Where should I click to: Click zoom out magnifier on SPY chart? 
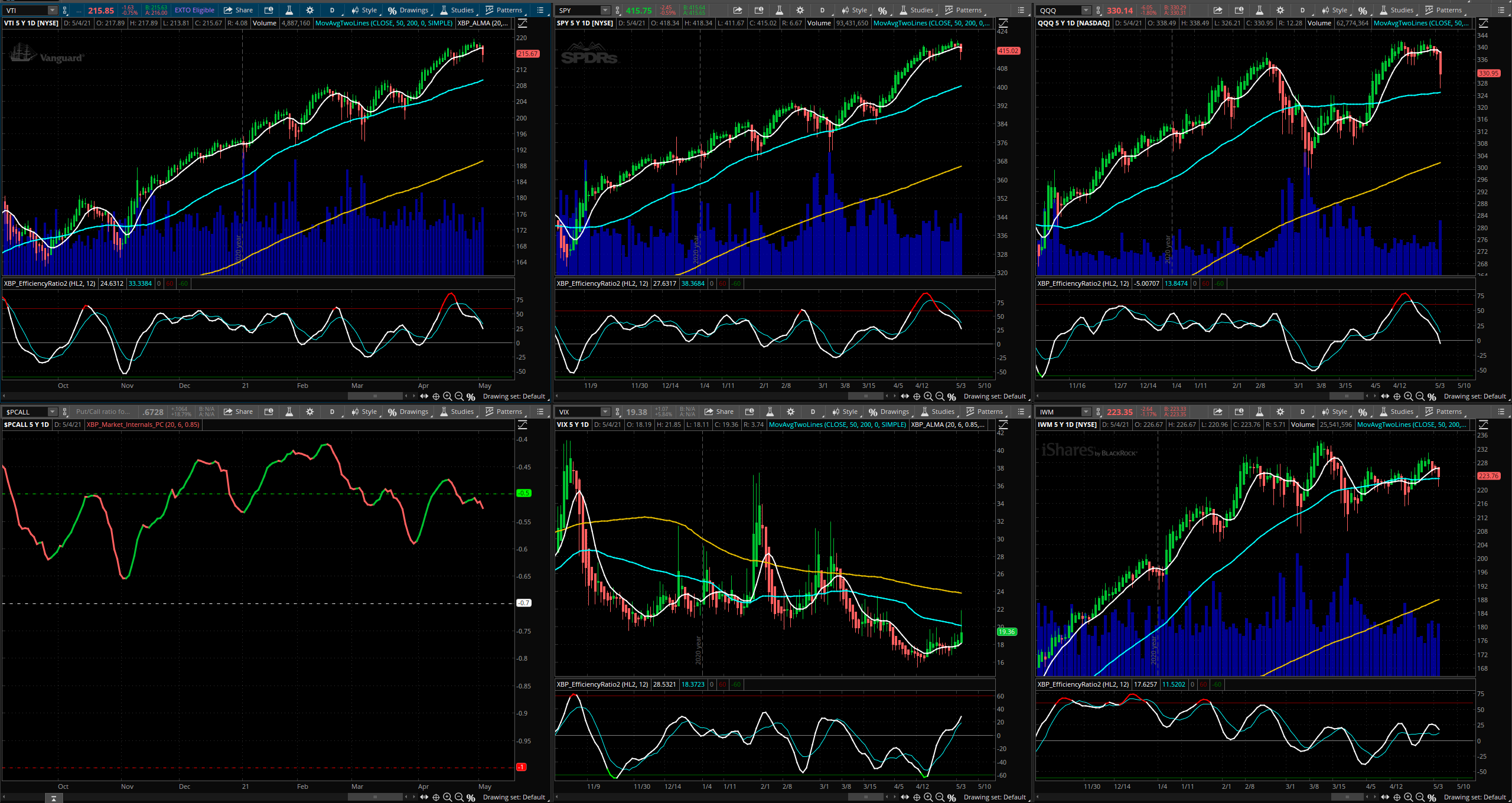[940, 397]
